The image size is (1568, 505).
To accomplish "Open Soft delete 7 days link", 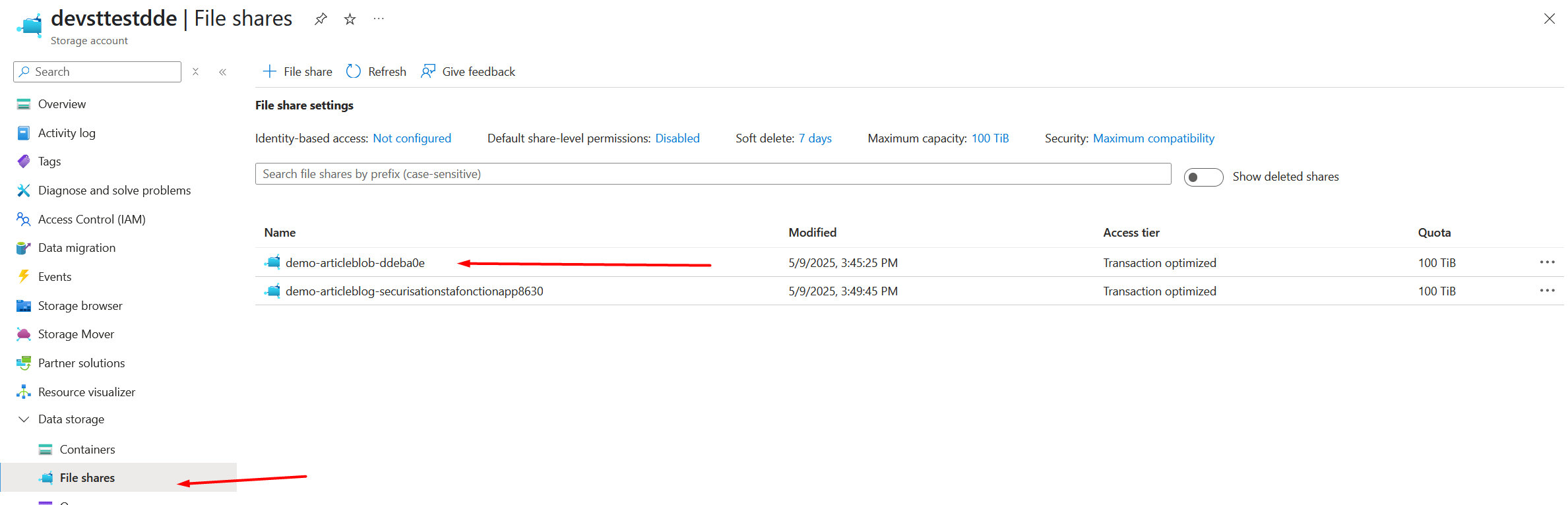I will point(815,138).
